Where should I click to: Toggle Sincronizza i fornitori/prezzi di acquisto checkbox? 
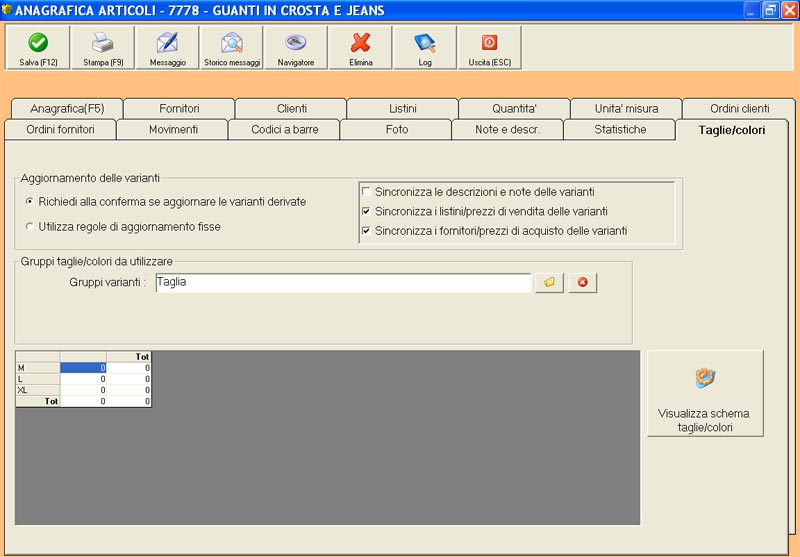tap(367, 231)
